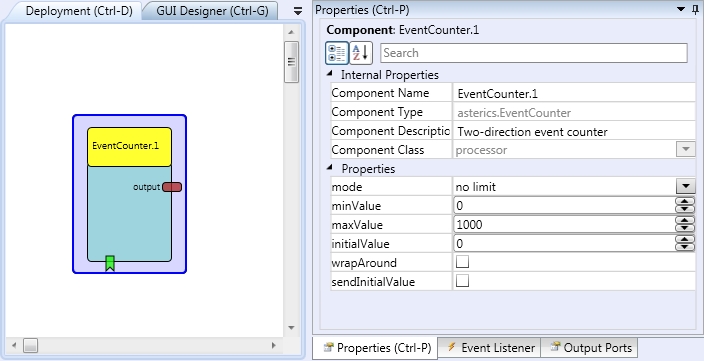Sort properties alphabetically with A-Z icon
Viewport: 704px width, 361px height.
coord(361,53)
